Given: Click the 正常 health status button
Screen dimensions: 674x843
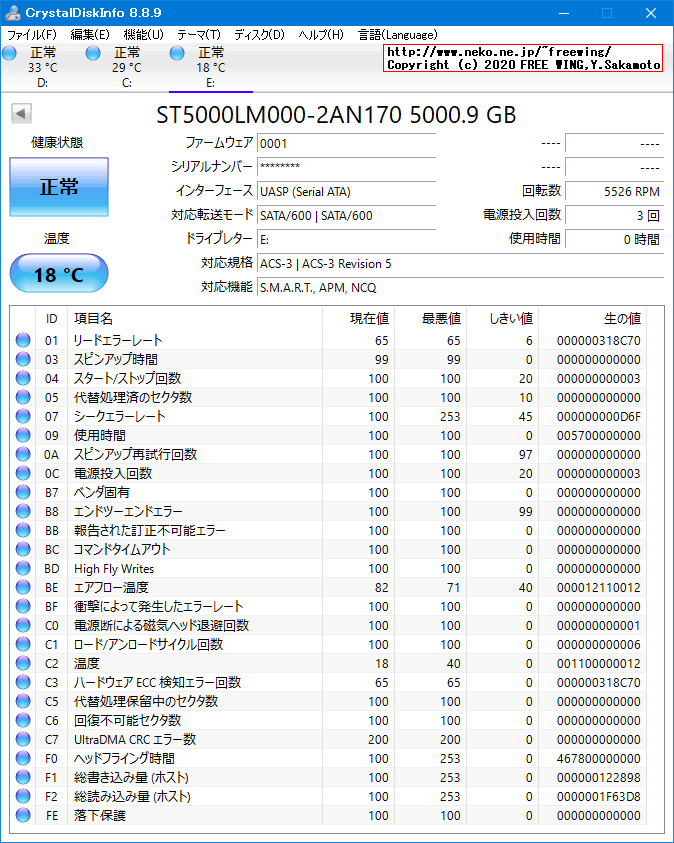Looking at the screenshot, I should click(59, 187).
